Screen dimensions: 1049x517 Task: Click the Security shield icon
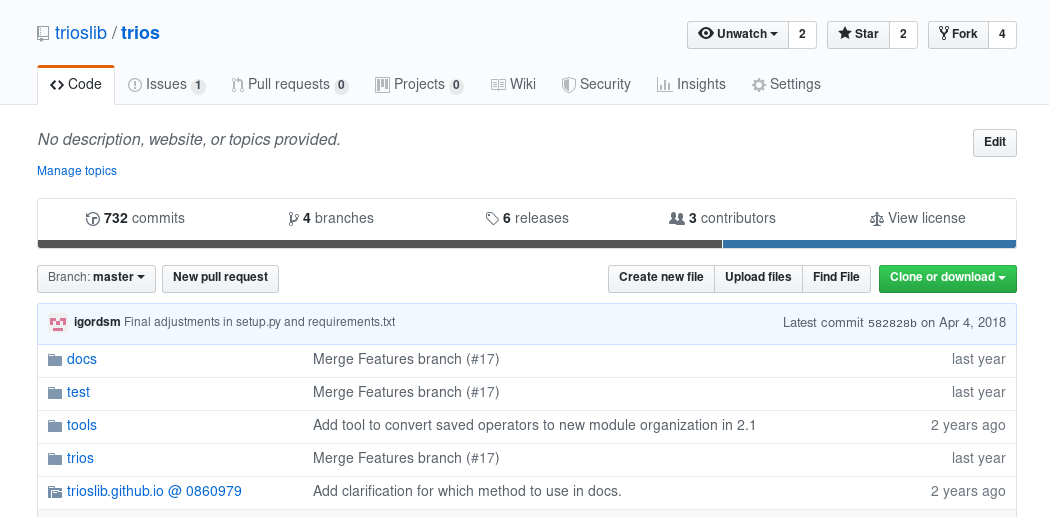point(569,85)
